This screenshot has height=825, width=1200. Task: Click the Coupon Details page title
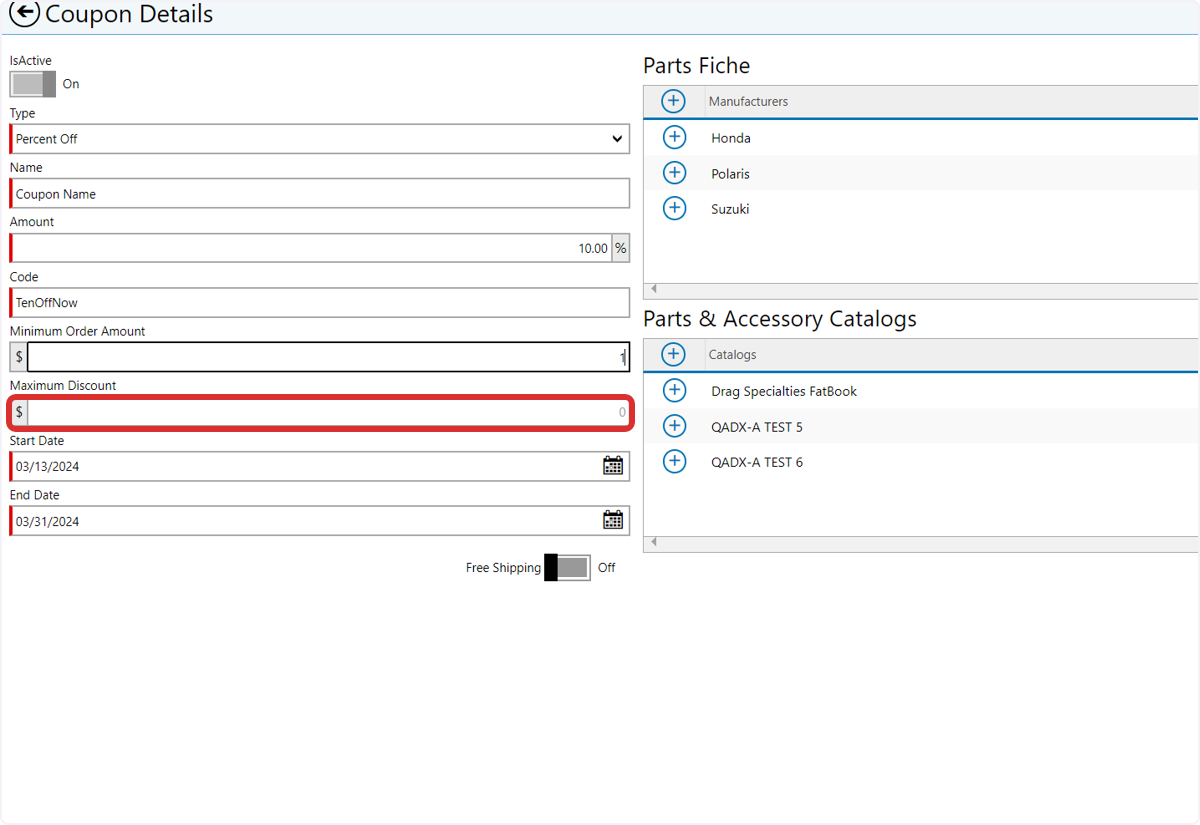(x=129, y=14)
